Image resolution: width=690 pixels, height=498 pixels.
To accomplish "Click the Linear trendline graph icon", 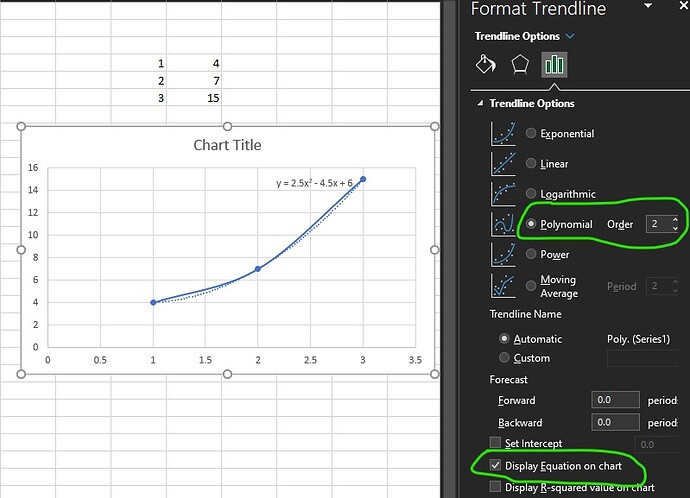I will [x=503, y=164].
